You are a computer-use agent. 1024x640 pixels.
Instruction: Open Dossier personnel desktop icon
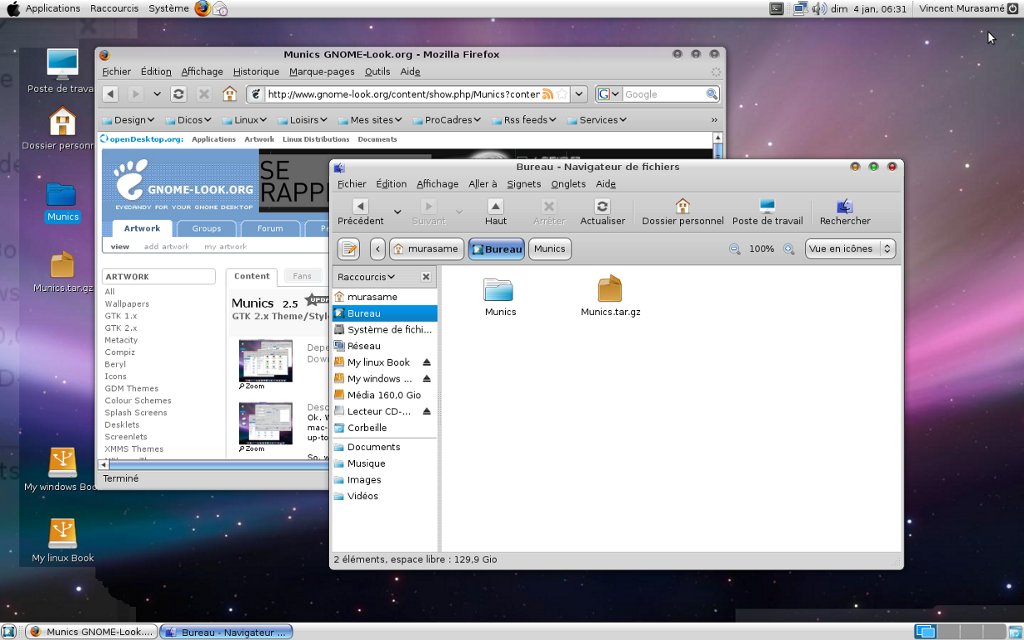tap(62, 129)
